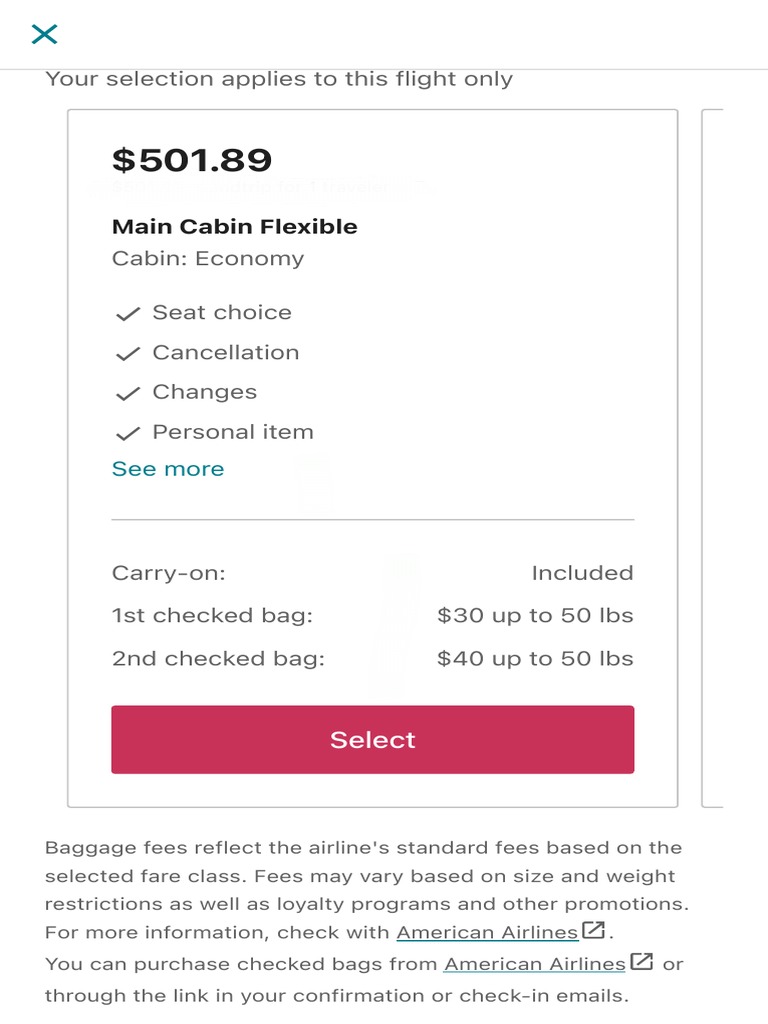This screenshot has width=768, height=1024.
Task: Click the Cabin: Economy label
Action: (x=208, y=258)
